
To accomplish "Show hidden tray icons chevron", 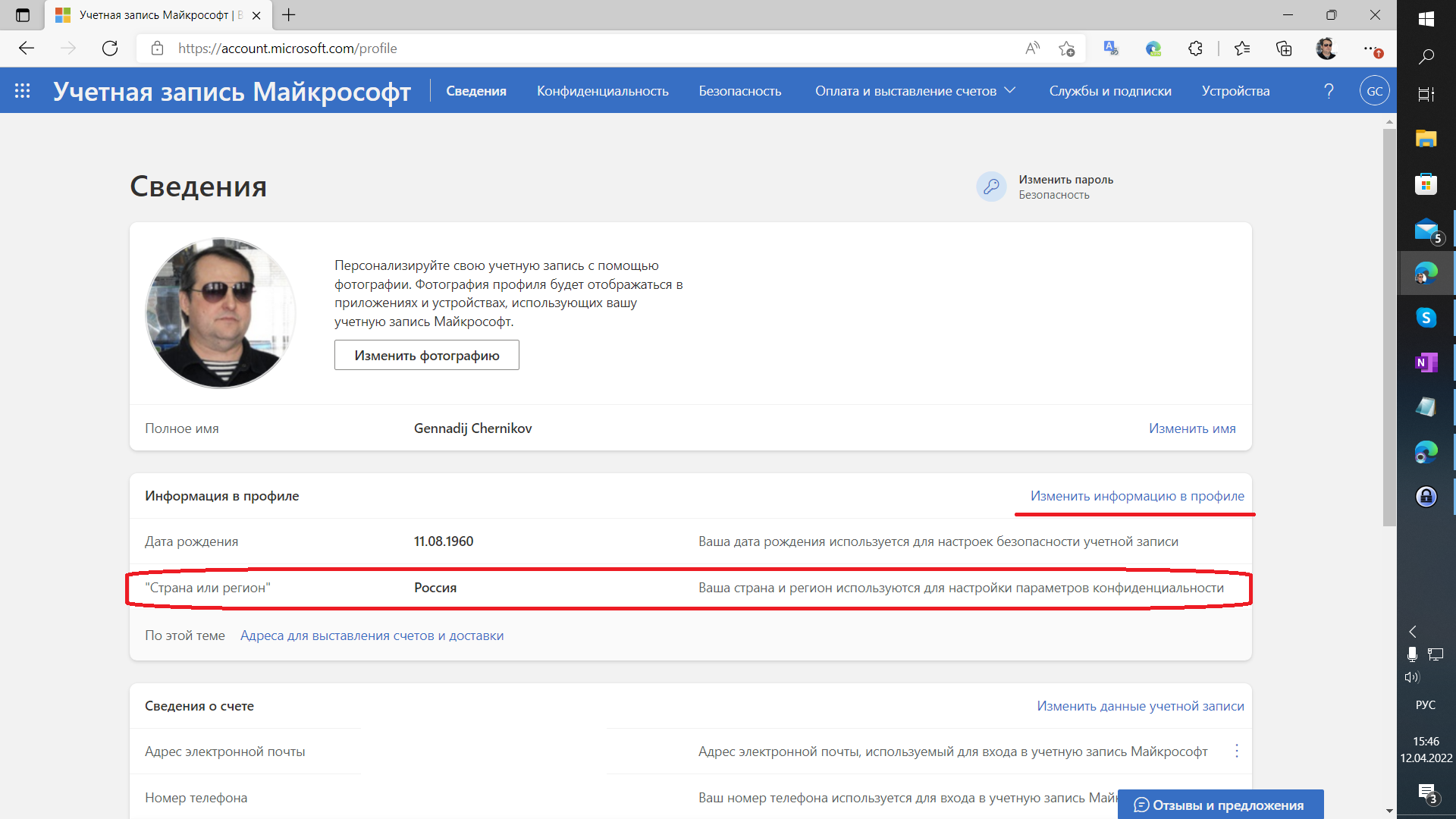I will [1413, 632].
